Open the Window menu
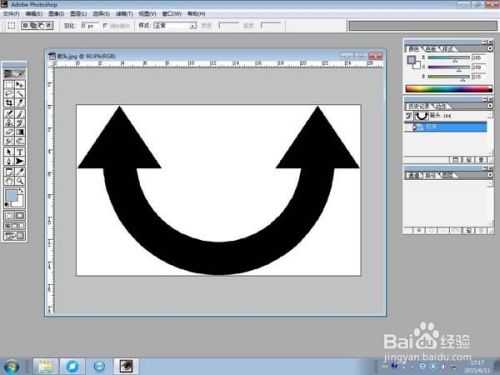The height and width of the screenshot is (375, 500). [172, 14]
